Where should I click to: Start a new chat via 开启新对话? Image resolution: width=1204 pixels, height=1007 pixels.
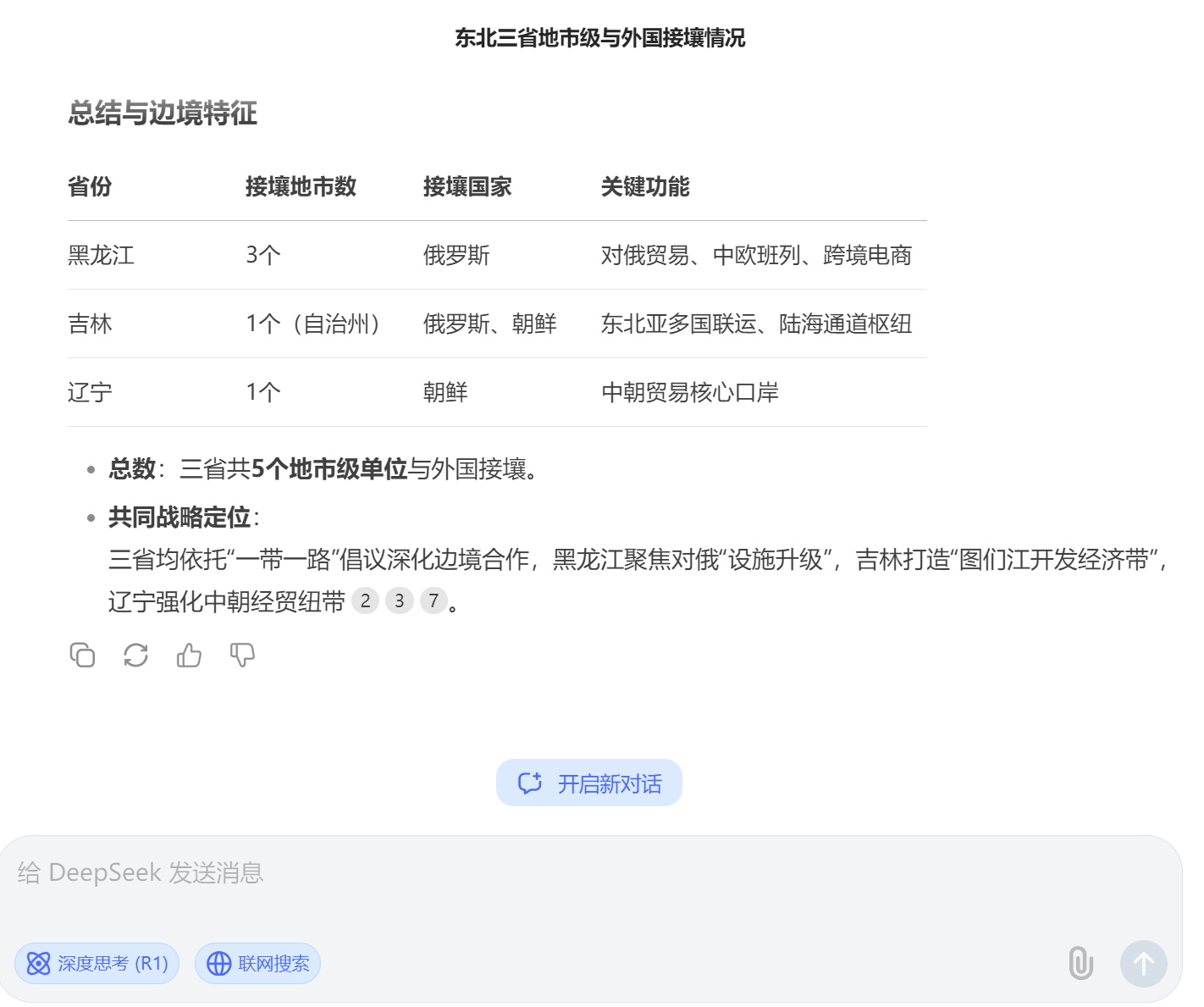[589, 783]
